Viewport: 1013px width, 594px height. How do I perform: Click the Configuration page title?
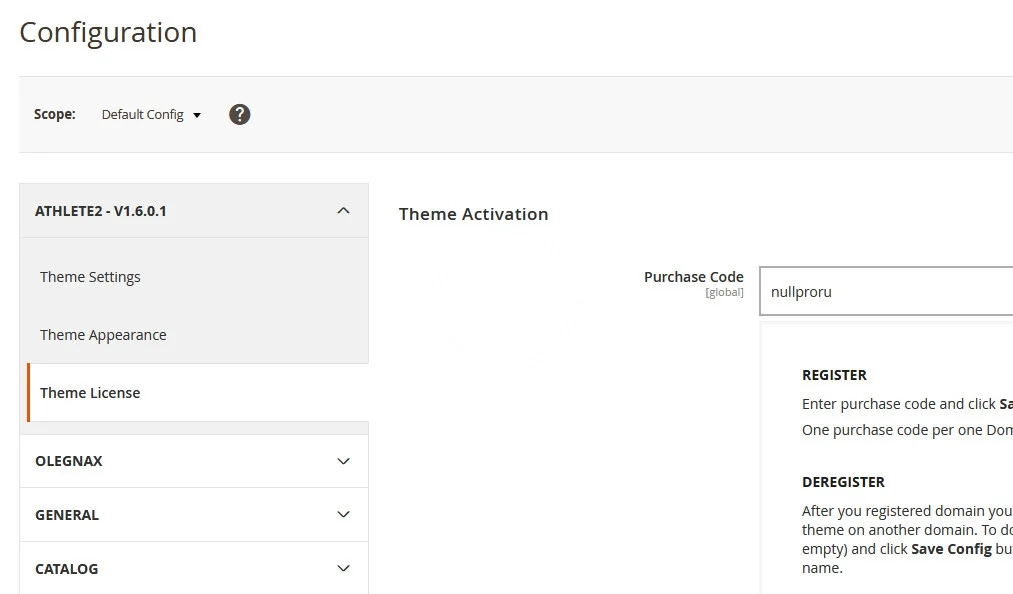(108, 32)
